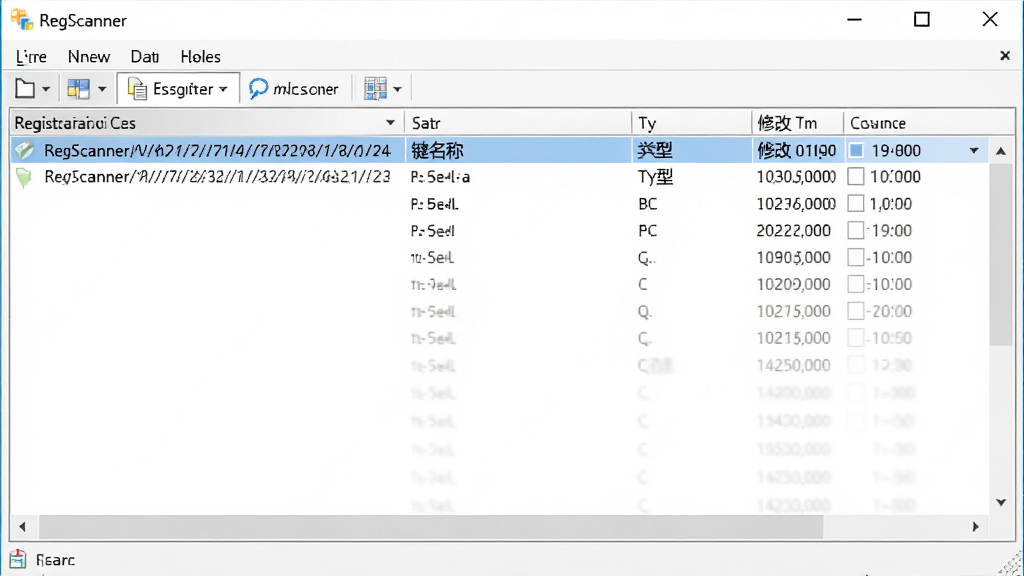Click the Ty型 type cell
The image size is (1024, 576).
pyautogui.click(x=655, y=177)
